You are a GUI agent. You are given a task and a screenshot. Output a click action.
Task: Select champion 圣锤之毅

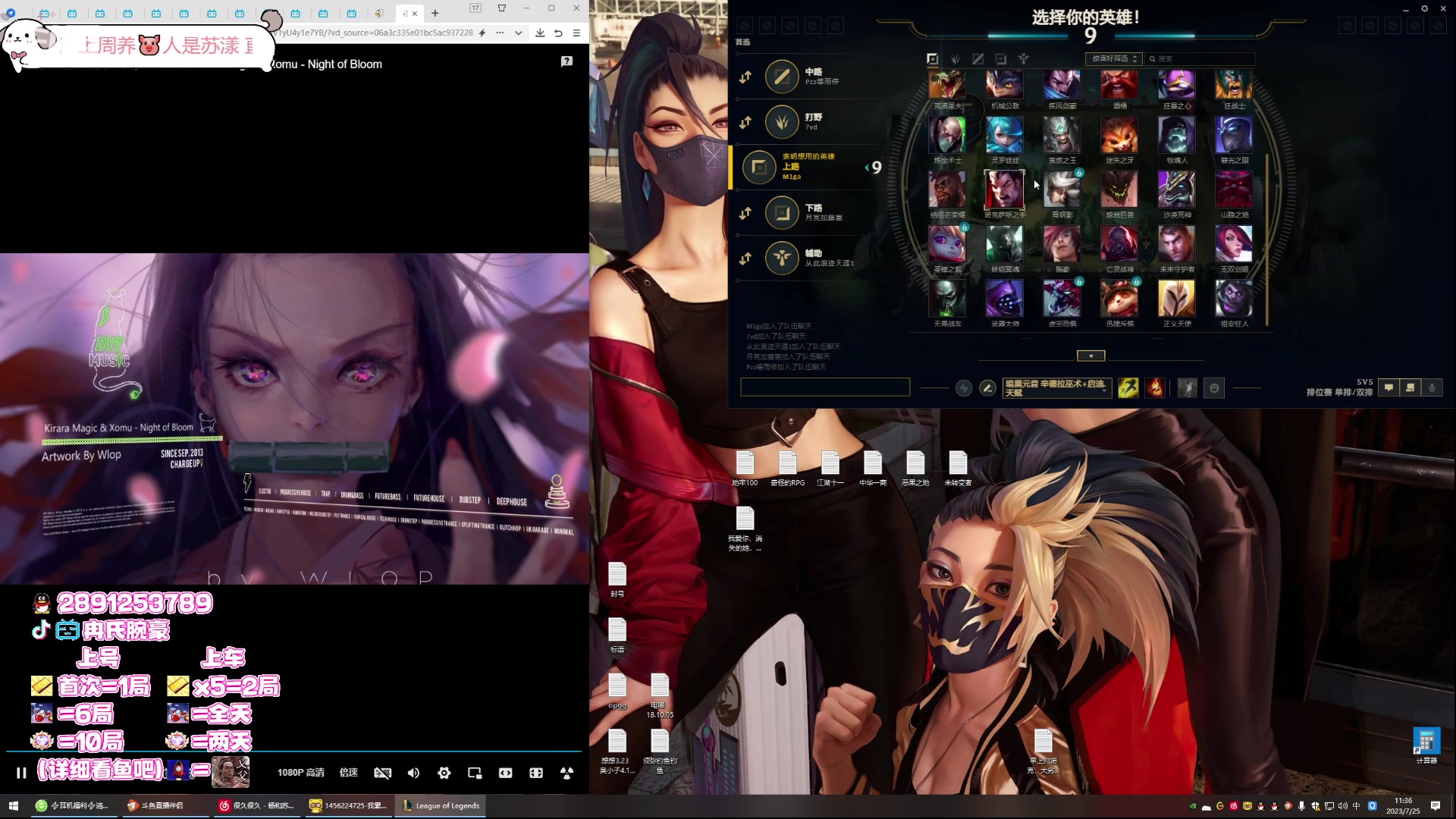947,244
